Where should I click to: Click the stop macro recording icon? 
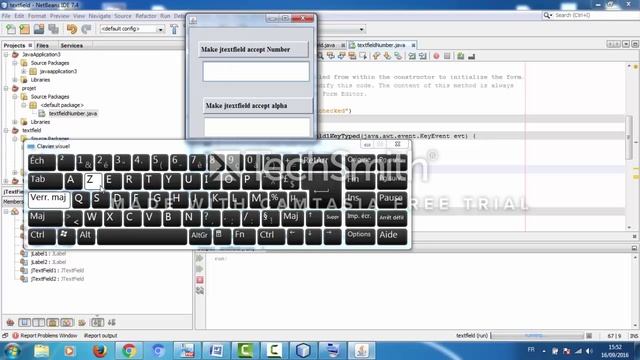tap(447, 56)
